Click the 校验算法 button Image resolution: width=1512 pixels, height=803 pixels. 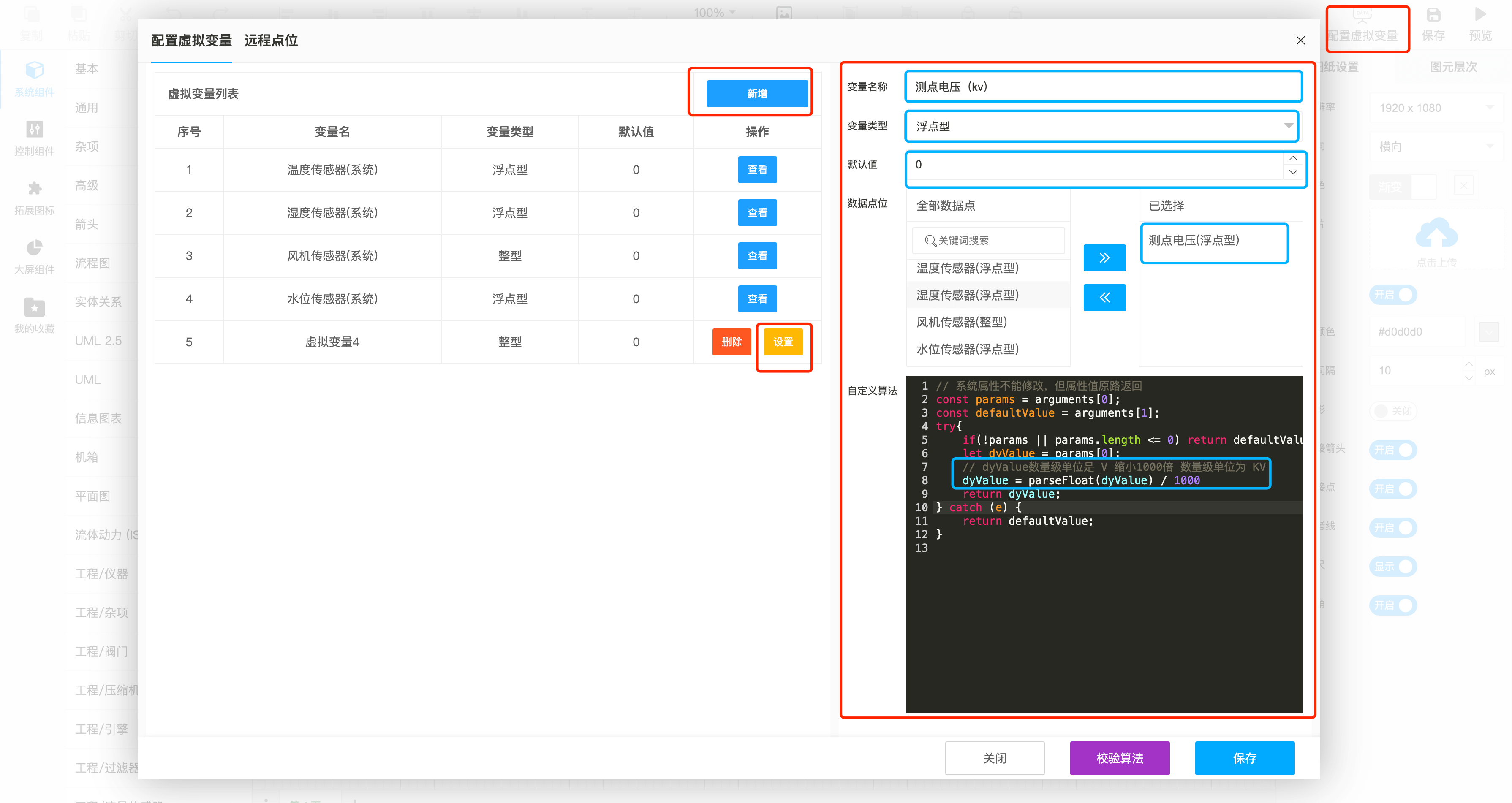click(1117, 758)
